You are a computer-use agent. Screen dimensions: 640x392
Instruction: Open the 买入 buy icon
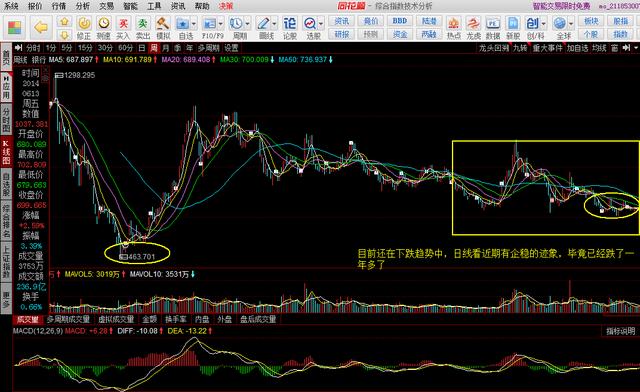pyautogui.click(x=123, y=28)
